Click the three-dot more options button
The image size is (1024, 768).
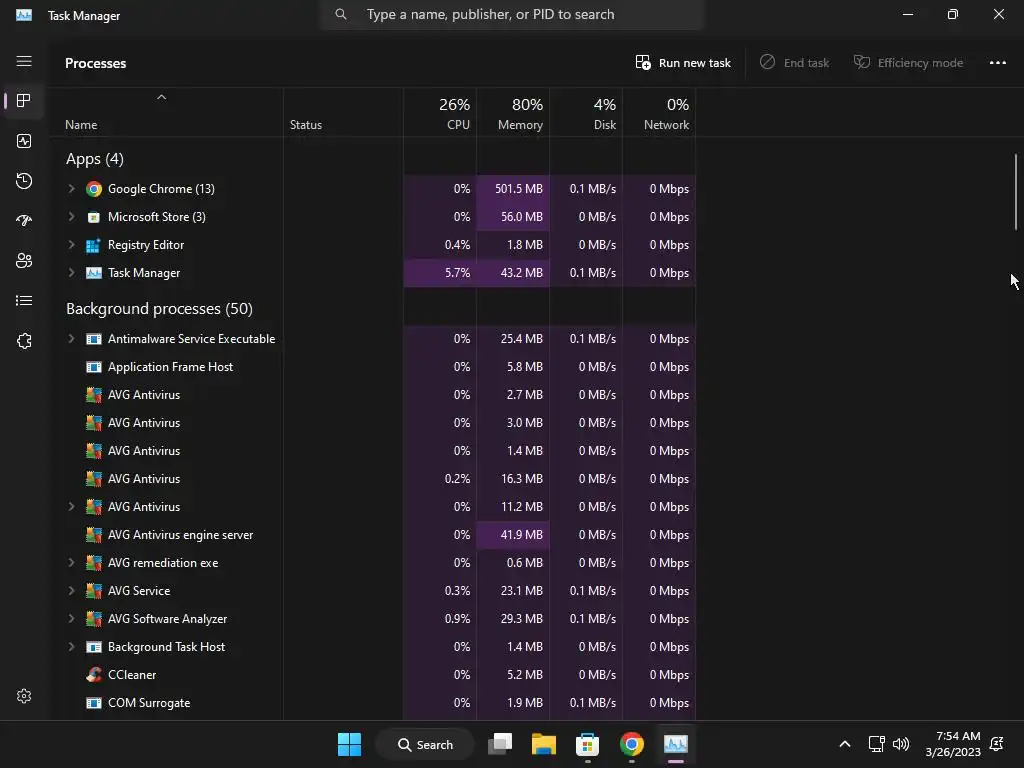pos(997,63)
